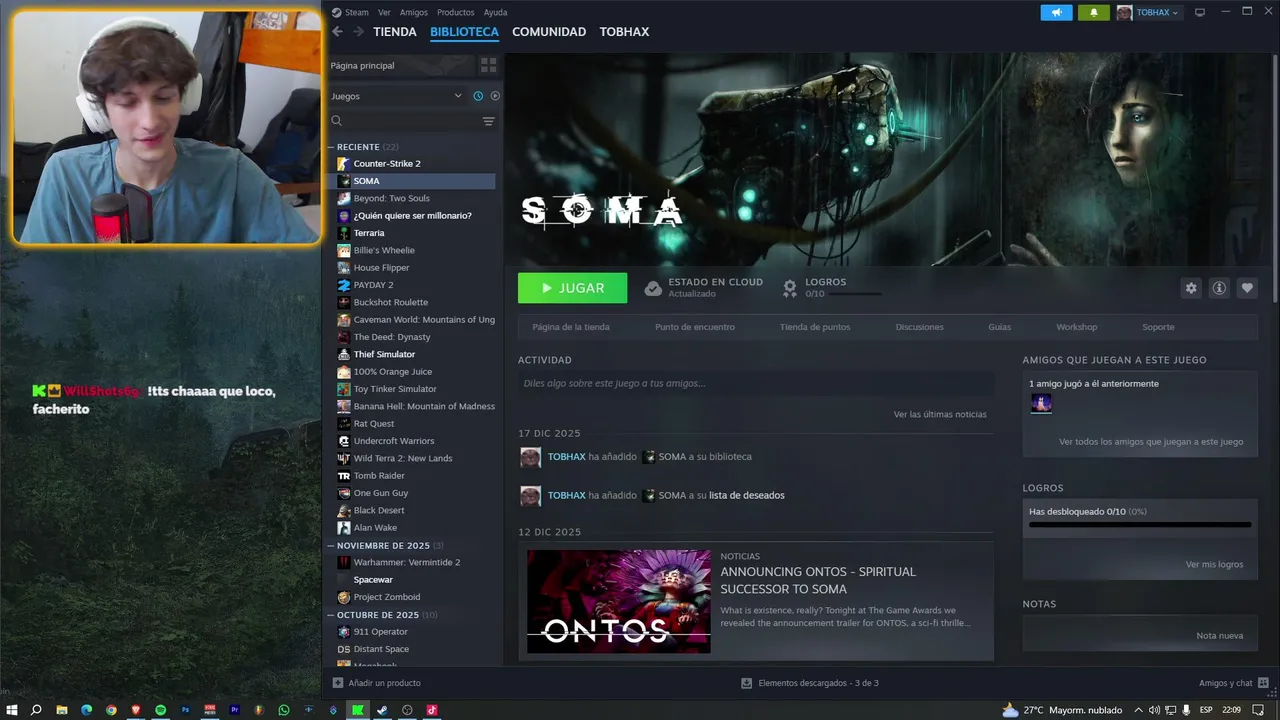1280x720 pixels.
Task: Open the Workshop link
Action: tap(1077, 327)
